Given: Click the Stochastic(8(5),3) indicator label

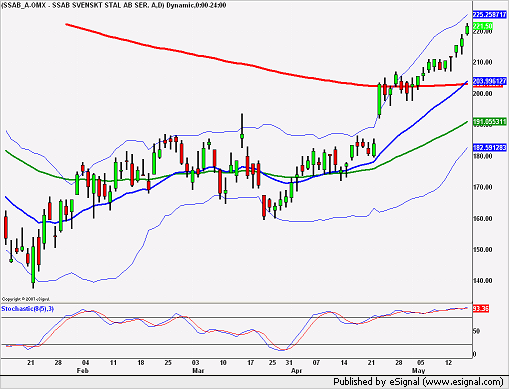Looking at the screenshot, I should [28, 309].
